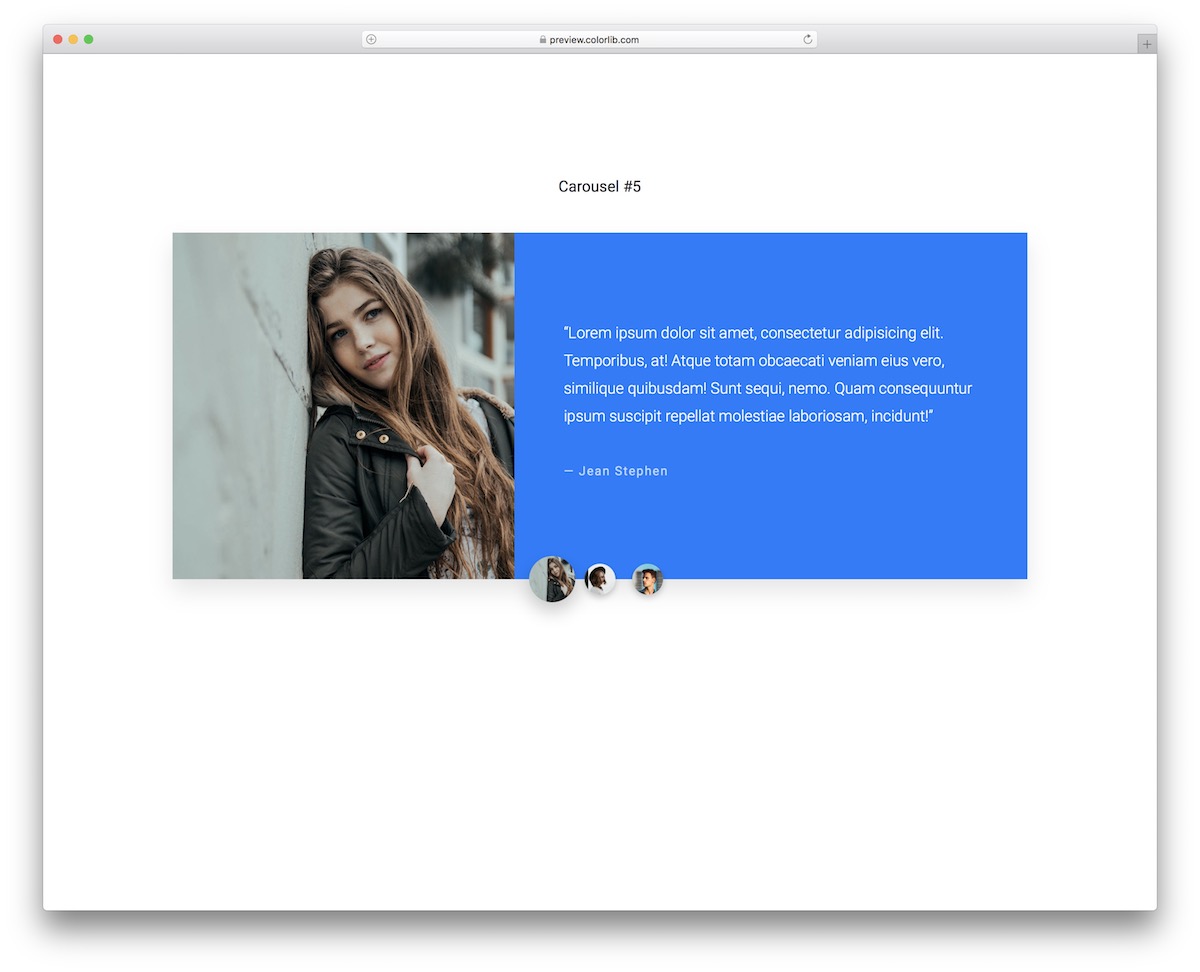Click the circled plus icon beside the address bar
This screenshot has width=1200, height=972.
[x=370, y=39]
